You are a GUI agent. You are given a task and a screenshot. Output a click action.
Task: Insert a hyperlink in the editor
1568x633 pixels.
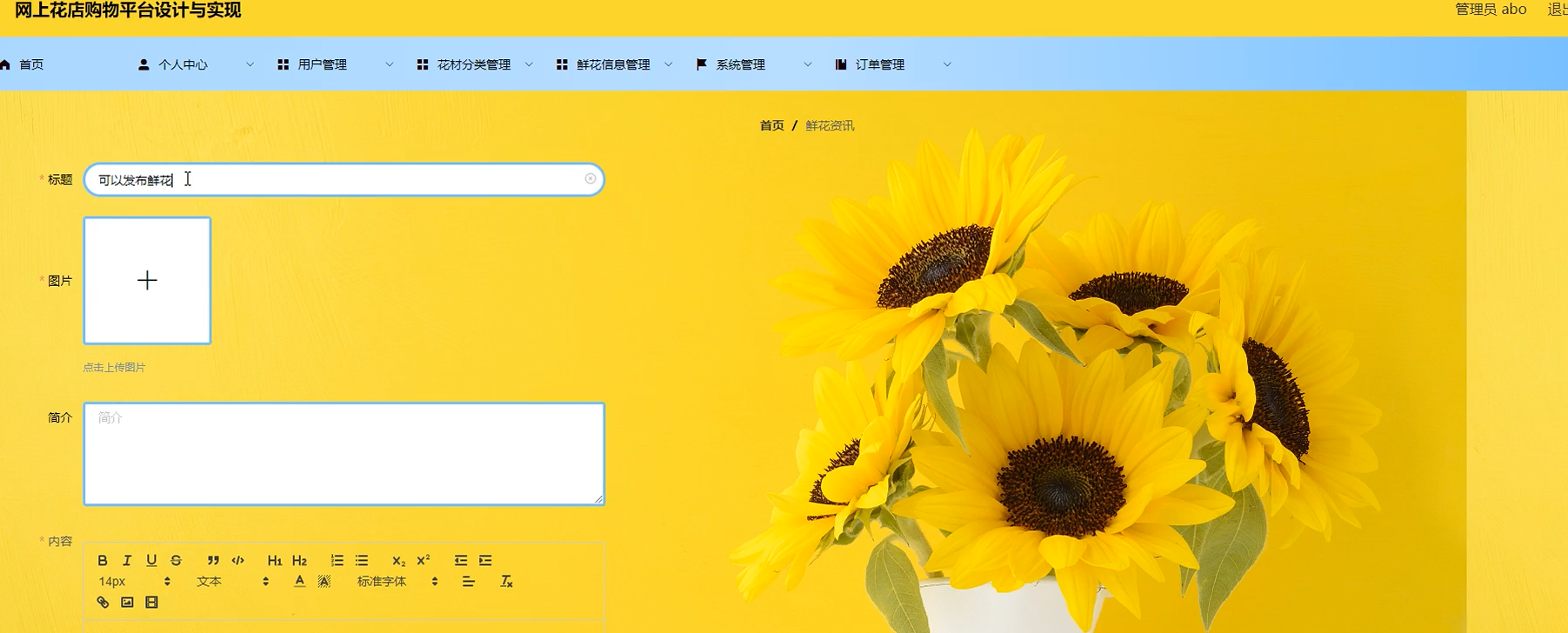[103, 602]
